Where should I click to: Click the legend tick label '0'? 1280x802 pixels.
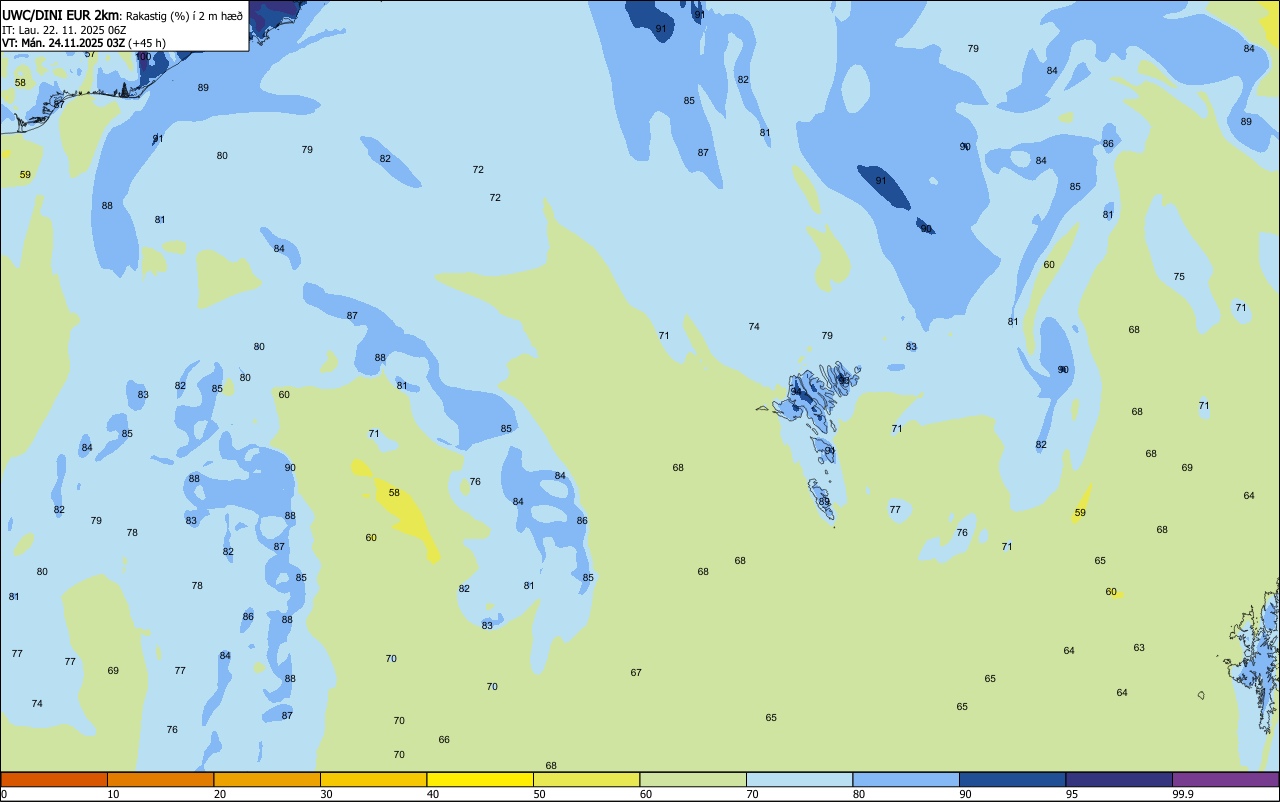pos(4,794)
